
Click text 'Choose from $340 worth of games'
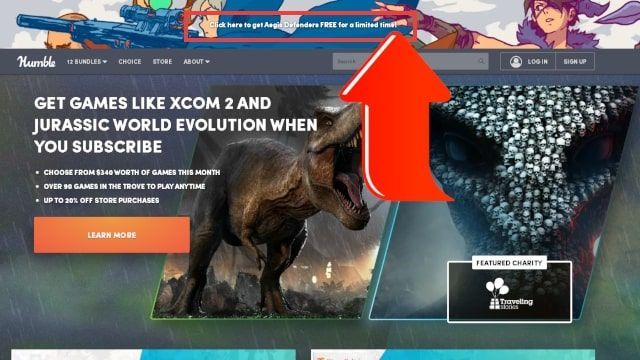point(132,173)
